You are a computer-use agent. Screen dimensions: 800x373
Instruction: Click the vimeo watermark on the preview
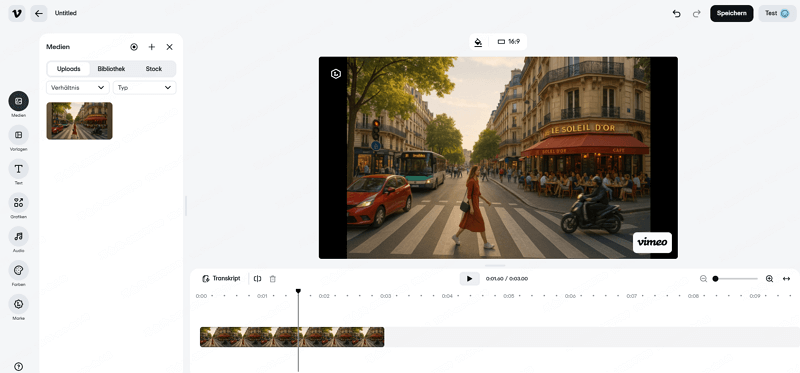tap(652, 242)
